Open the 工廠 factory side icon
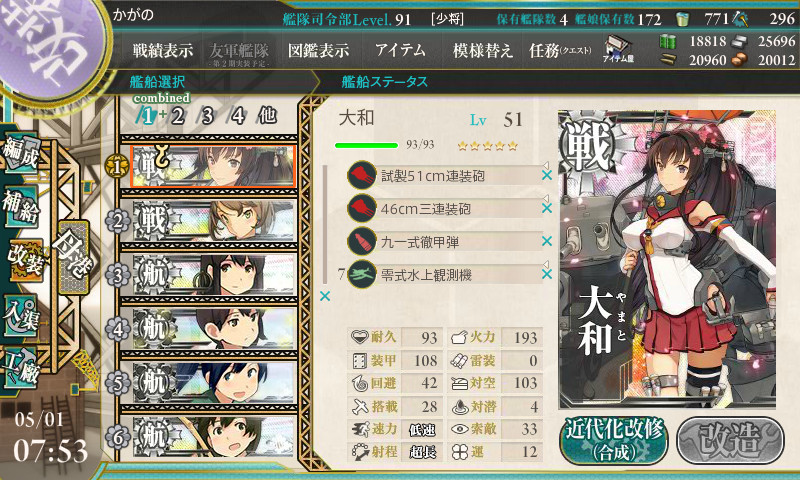 click(20, 368)
